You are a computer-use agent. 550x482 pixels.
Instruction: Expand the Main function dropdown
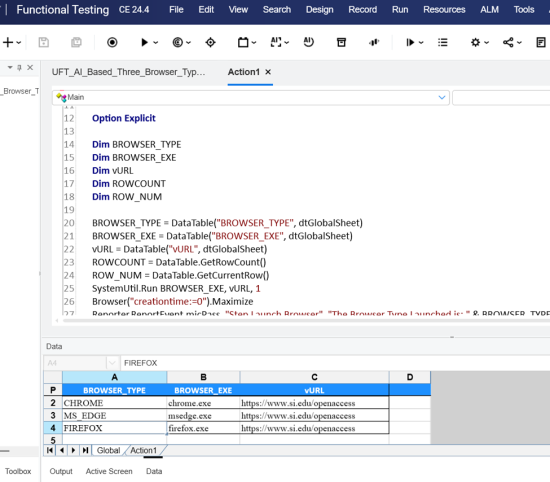pyautogui.click(x=442, y=97)
